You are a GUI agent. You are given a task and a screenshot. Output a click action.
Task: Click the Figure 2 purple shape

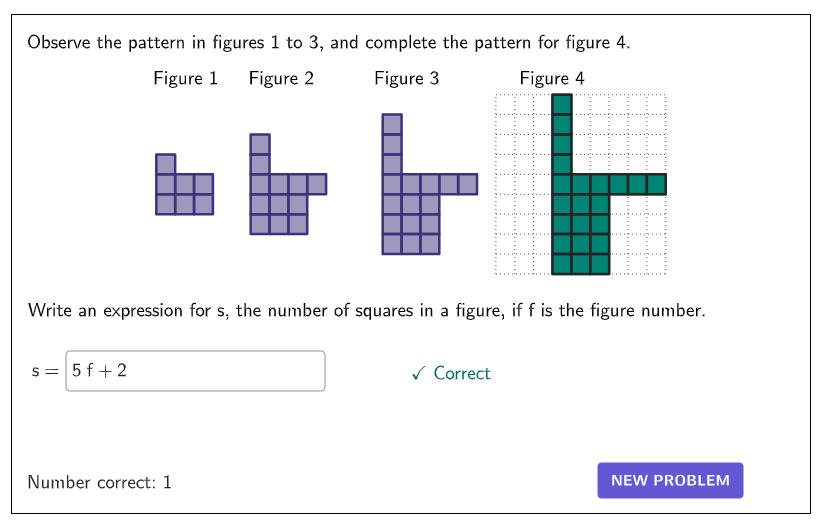click(x=288, y=184)
